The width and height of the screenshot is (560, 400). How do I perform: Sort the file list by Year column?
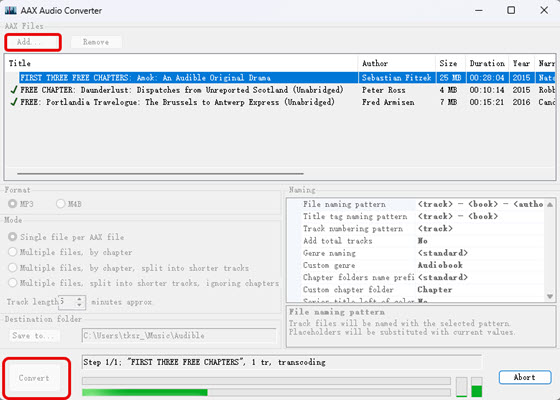pos(521,63)
